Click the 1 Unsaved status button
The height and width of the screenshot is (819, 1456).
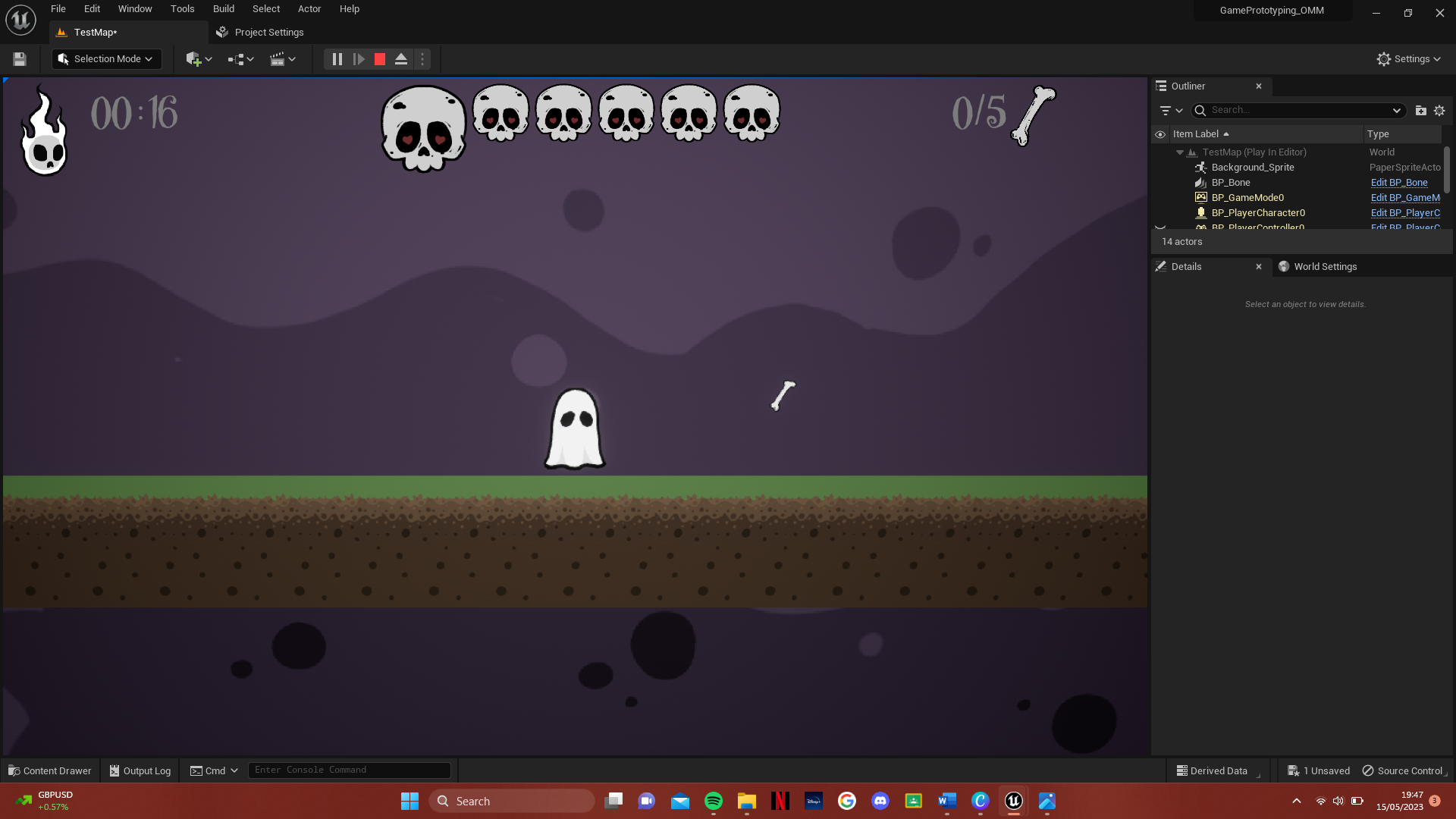(x=1319, y=770)
